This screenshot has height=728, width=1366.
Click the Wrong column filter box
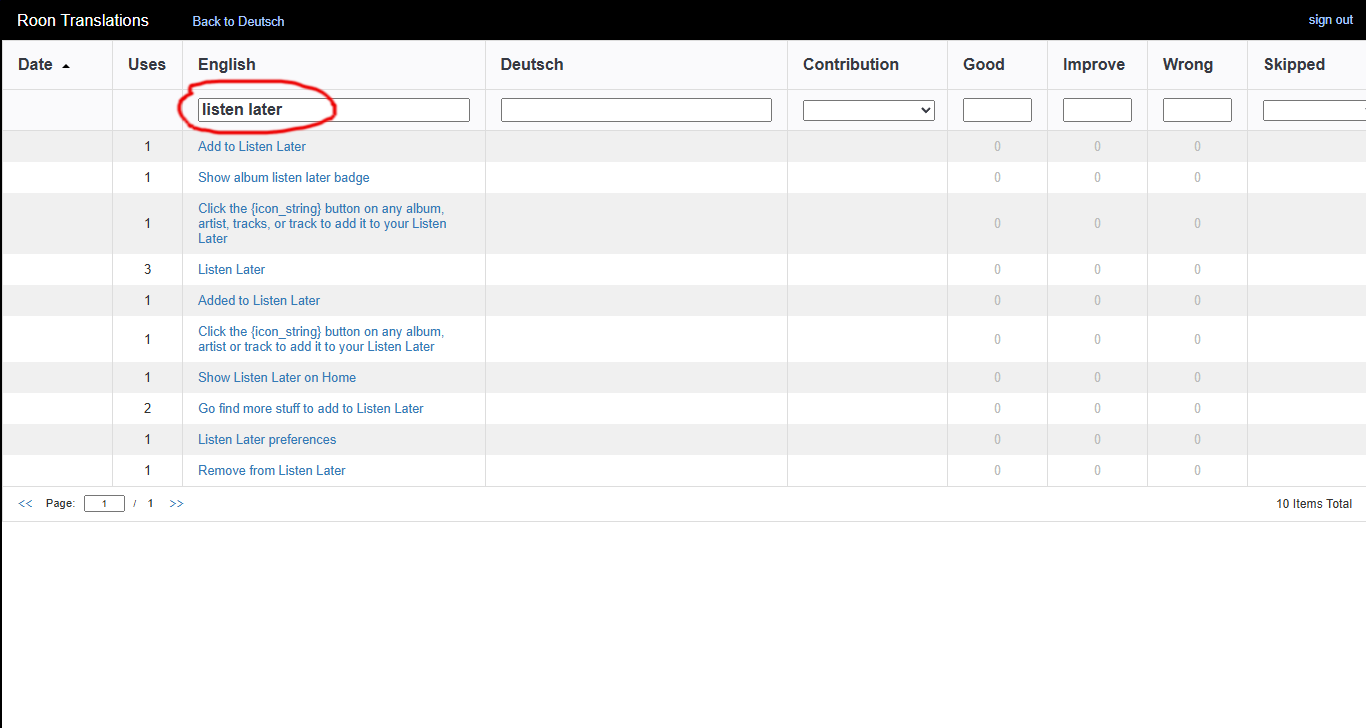(x=1197, y=110)
